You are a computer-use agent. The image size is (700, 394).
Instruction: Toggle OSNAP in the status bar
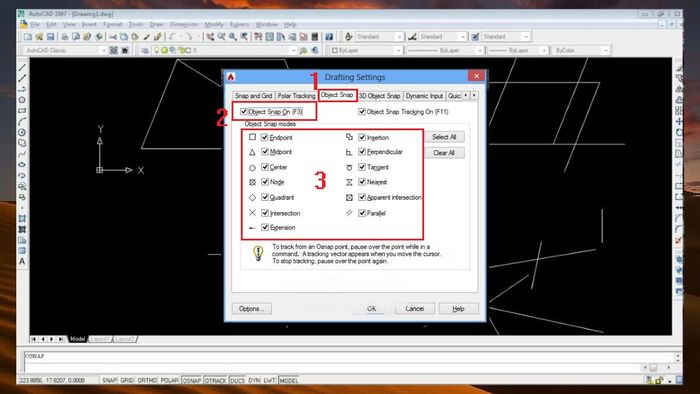192,381
